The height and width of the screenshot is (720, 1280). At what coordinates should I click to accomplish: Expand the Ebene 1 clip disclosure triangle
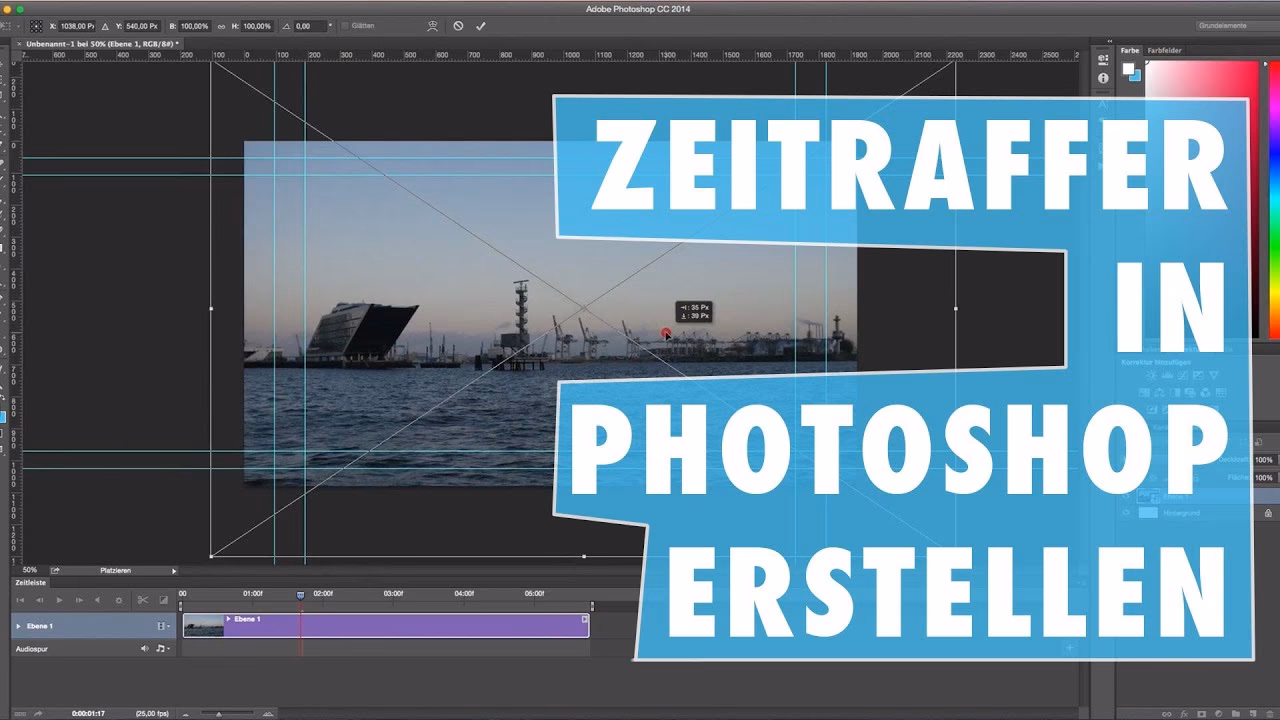pyautogui.click(x=228, y=619)
